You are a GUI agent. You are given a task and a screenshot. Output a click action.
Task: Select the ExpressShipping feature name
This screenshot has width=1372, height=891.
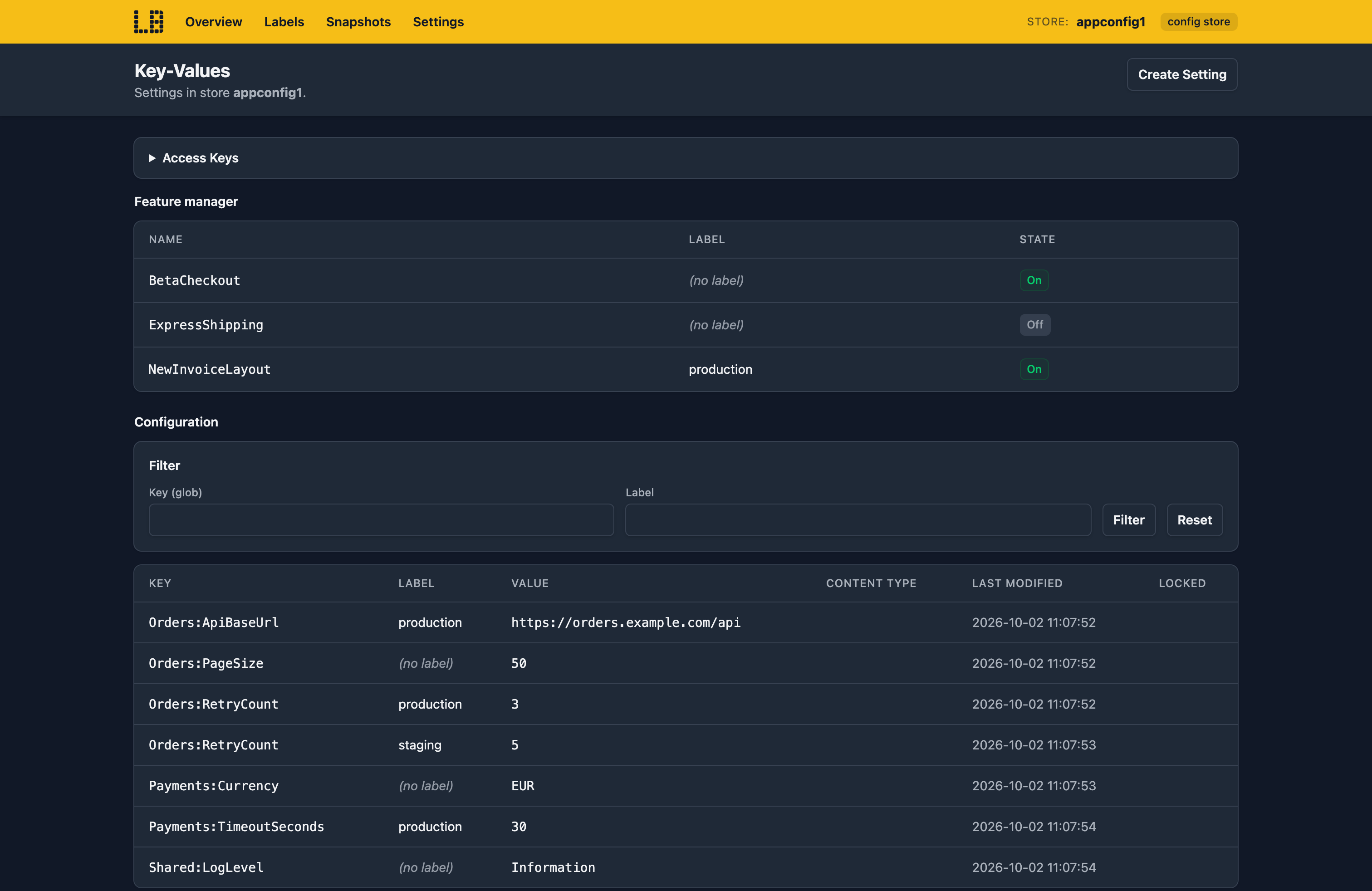[206, 325]
